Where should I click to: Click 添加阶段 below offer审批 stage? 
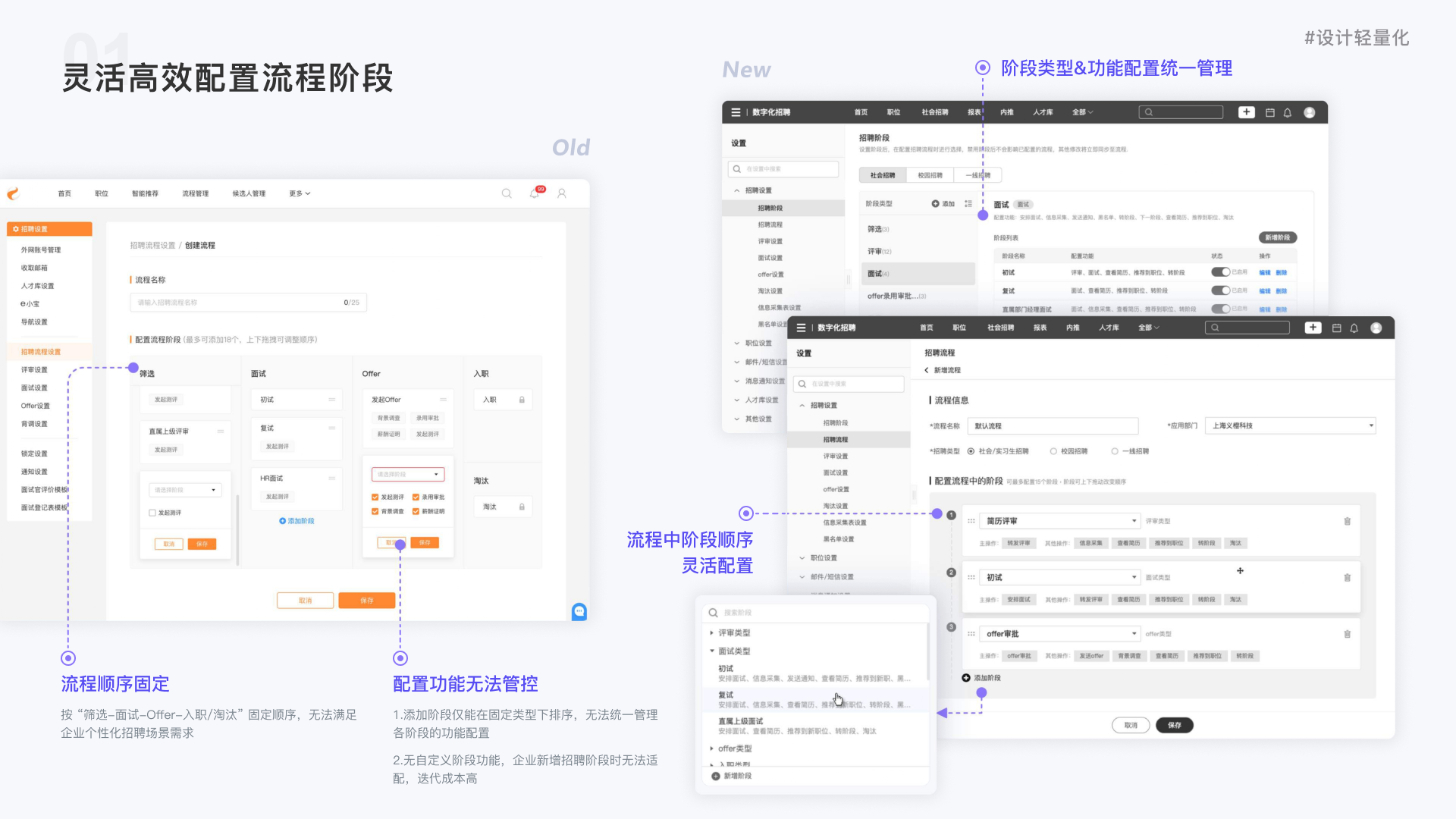981,678
